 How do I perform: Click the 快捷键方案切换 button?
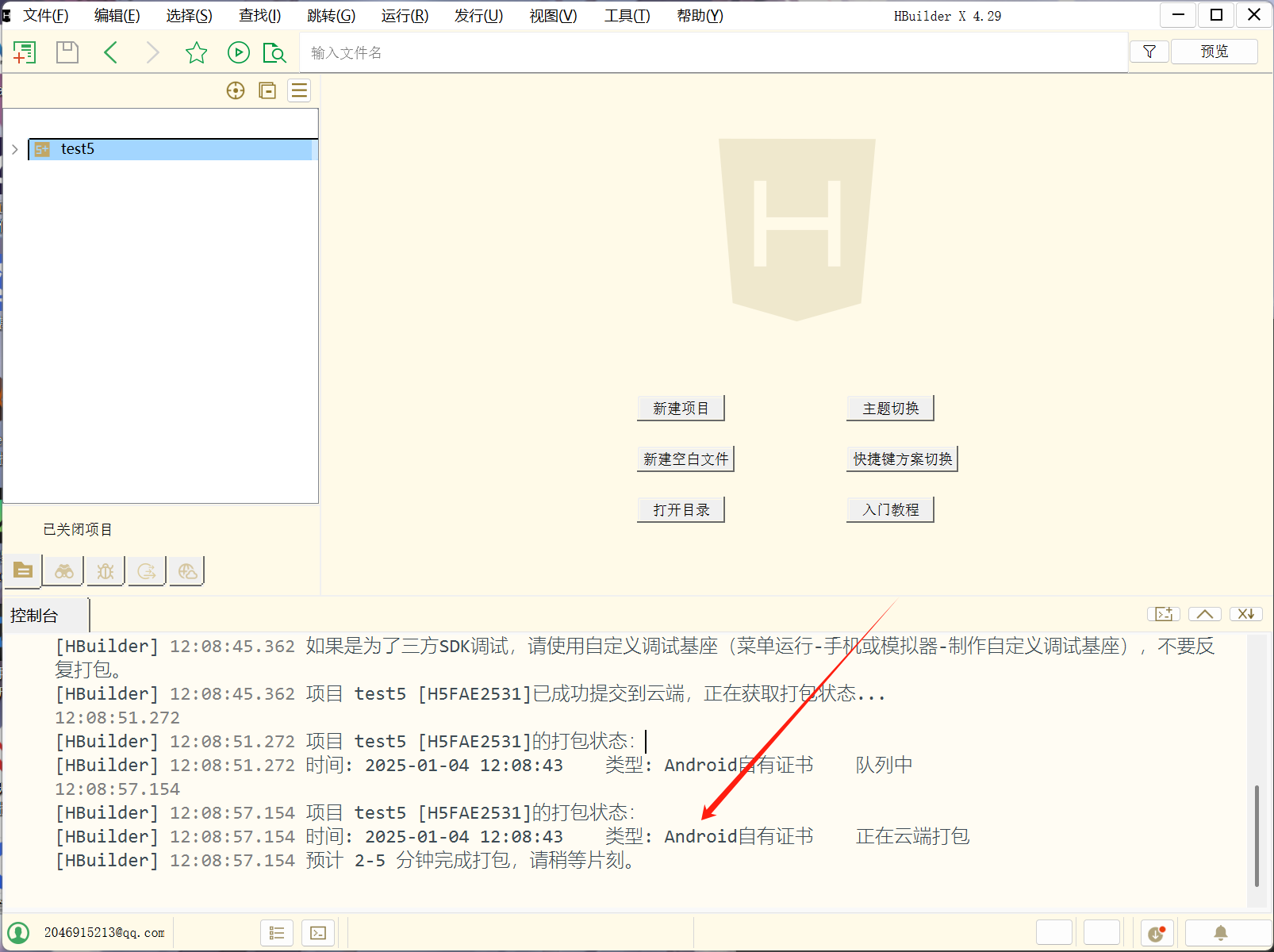(902, 459)
